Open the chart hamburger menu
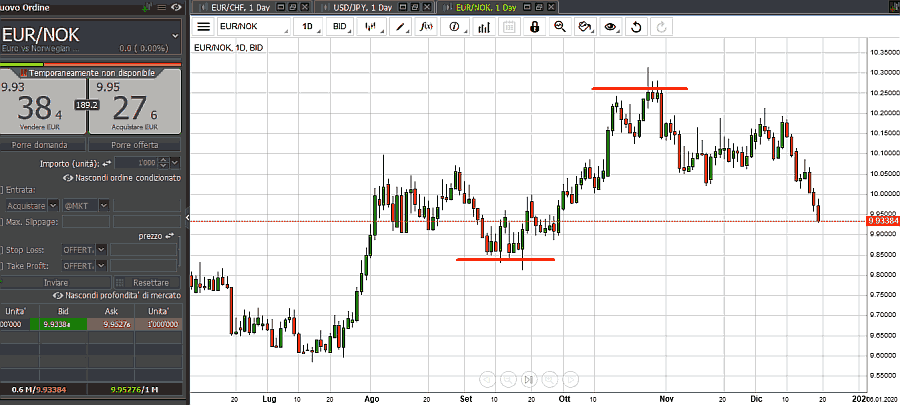This screenshot has height=405, width=900. pyautogui.click(x=204, y=27)
